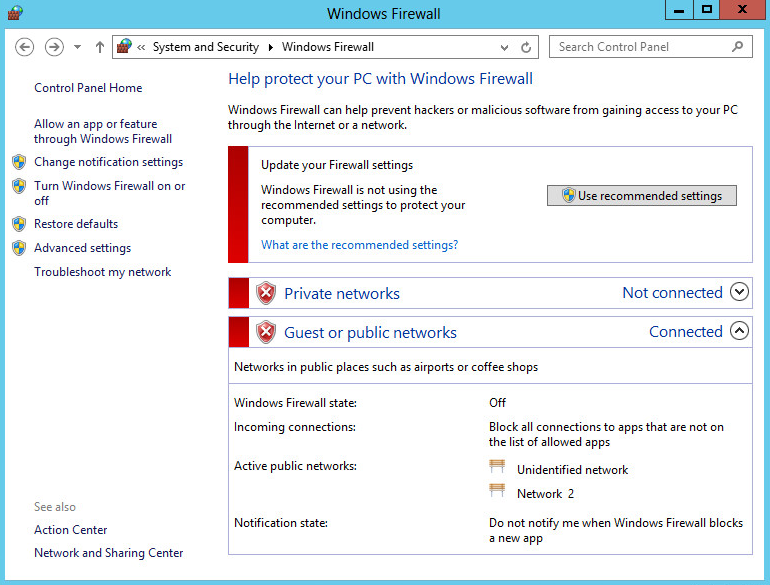770x585 pixels.
Task: Click the Windows Firewall state Off value
Action: [x=497, y=403]
